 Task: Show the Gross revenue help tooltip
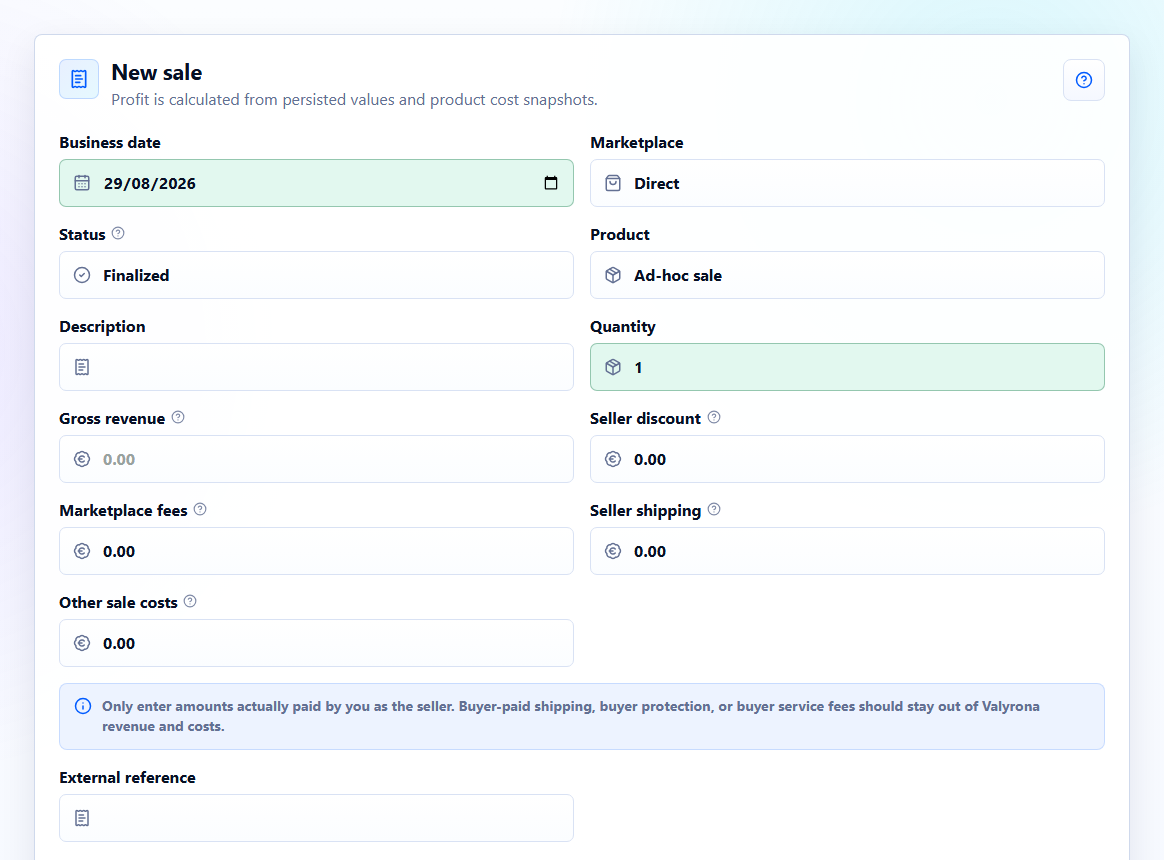coord(178,417)
